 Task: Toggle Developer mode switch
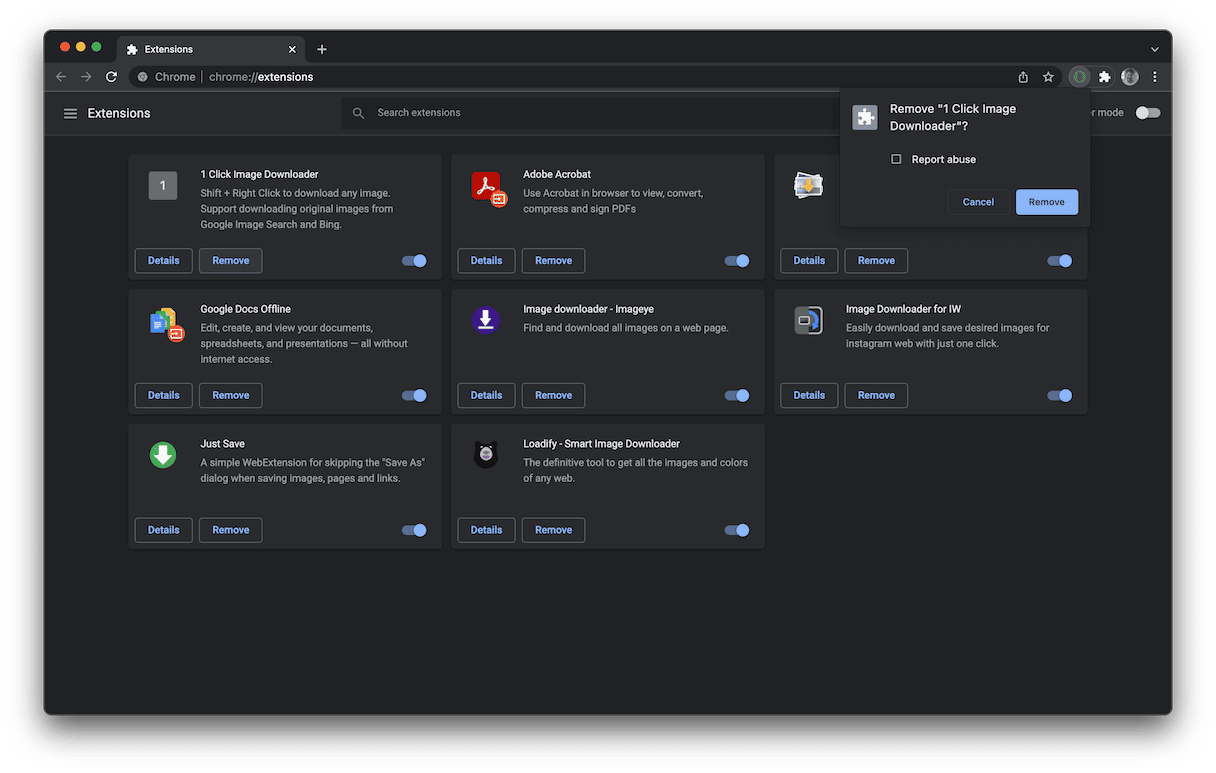[x=1148, y=113]
